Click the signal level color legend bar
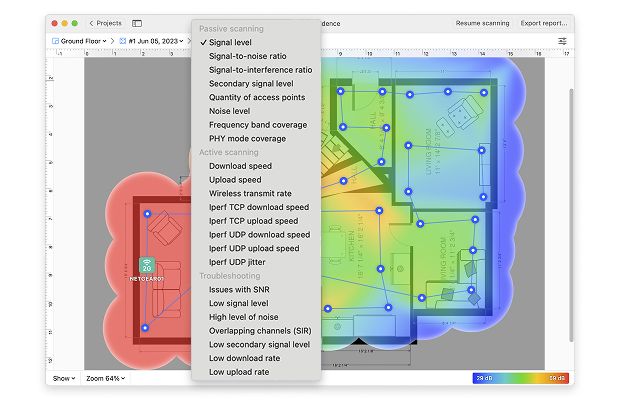This screenshot has height=400, width=620. pyautogui.click(x=520, y=379)
